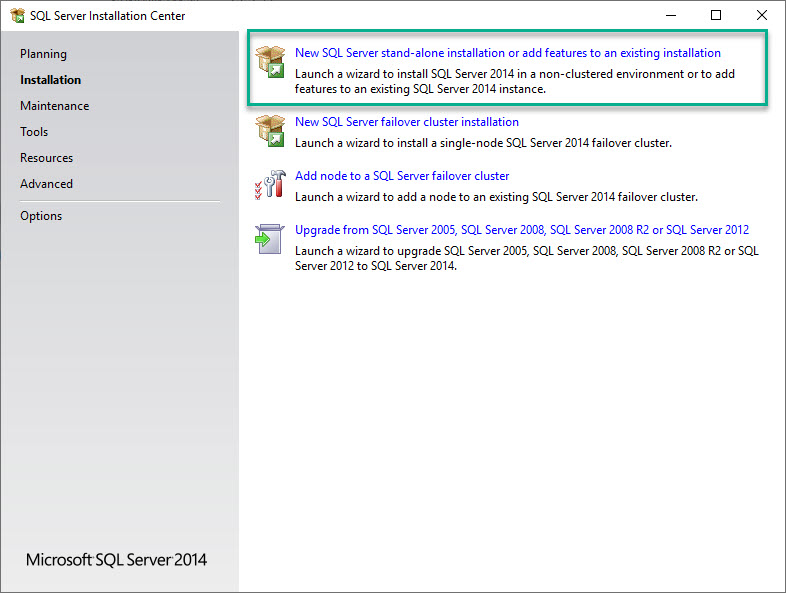Click the stand-alone installation box icon
786x593 pixels.
[270, 62]
